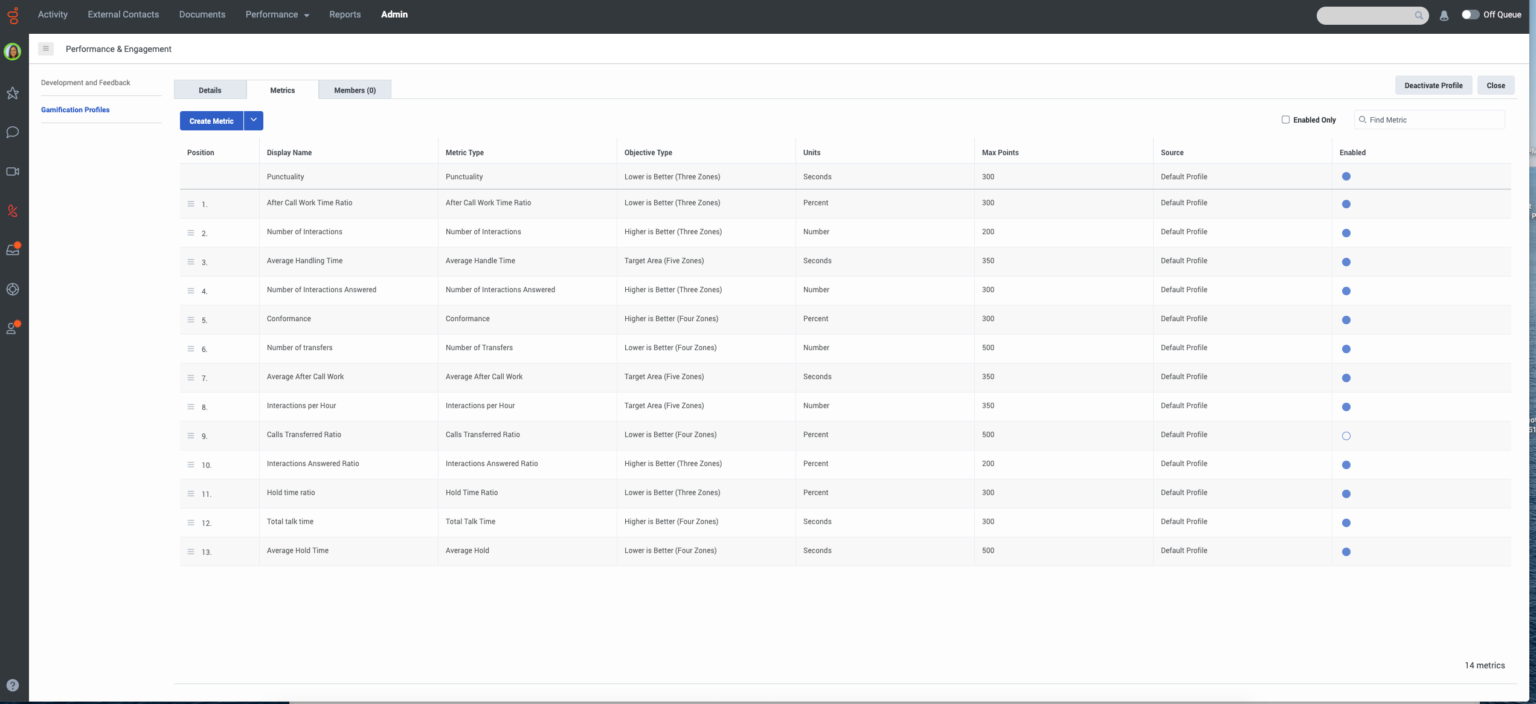Switch to the Members (0) tab
Image resolution: width=1536 pixels, height=704 pixels.
[x=355, y=90]
